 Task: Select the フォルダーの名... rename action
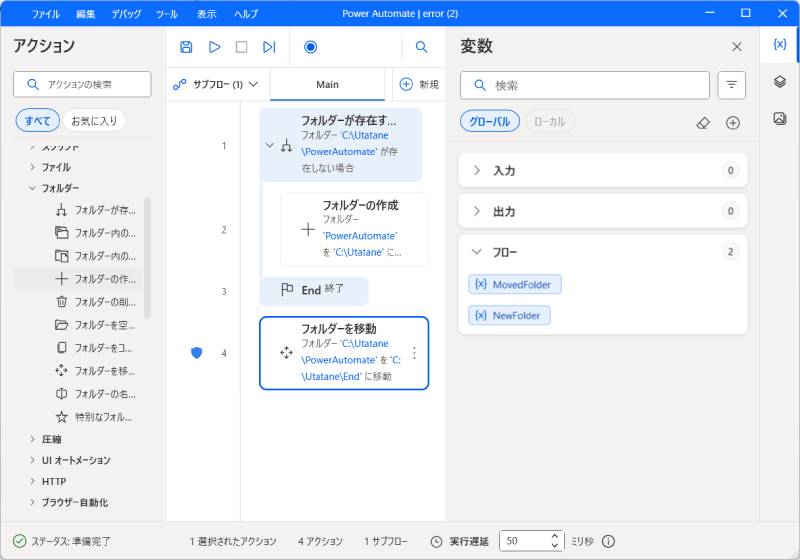click(x=95, y=393)
